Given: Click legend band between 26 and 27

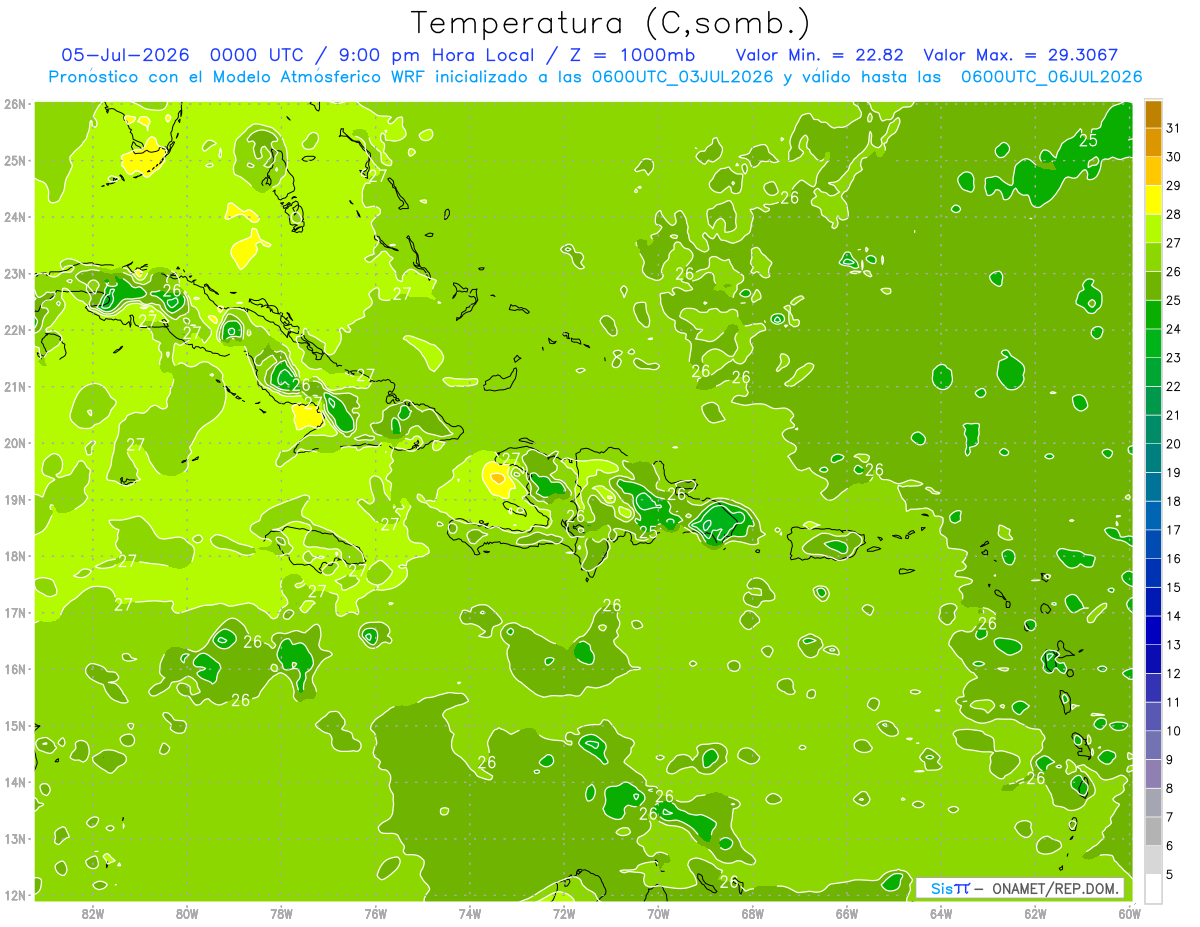Looking at the screenshot, I should (x=1153, y=258).
